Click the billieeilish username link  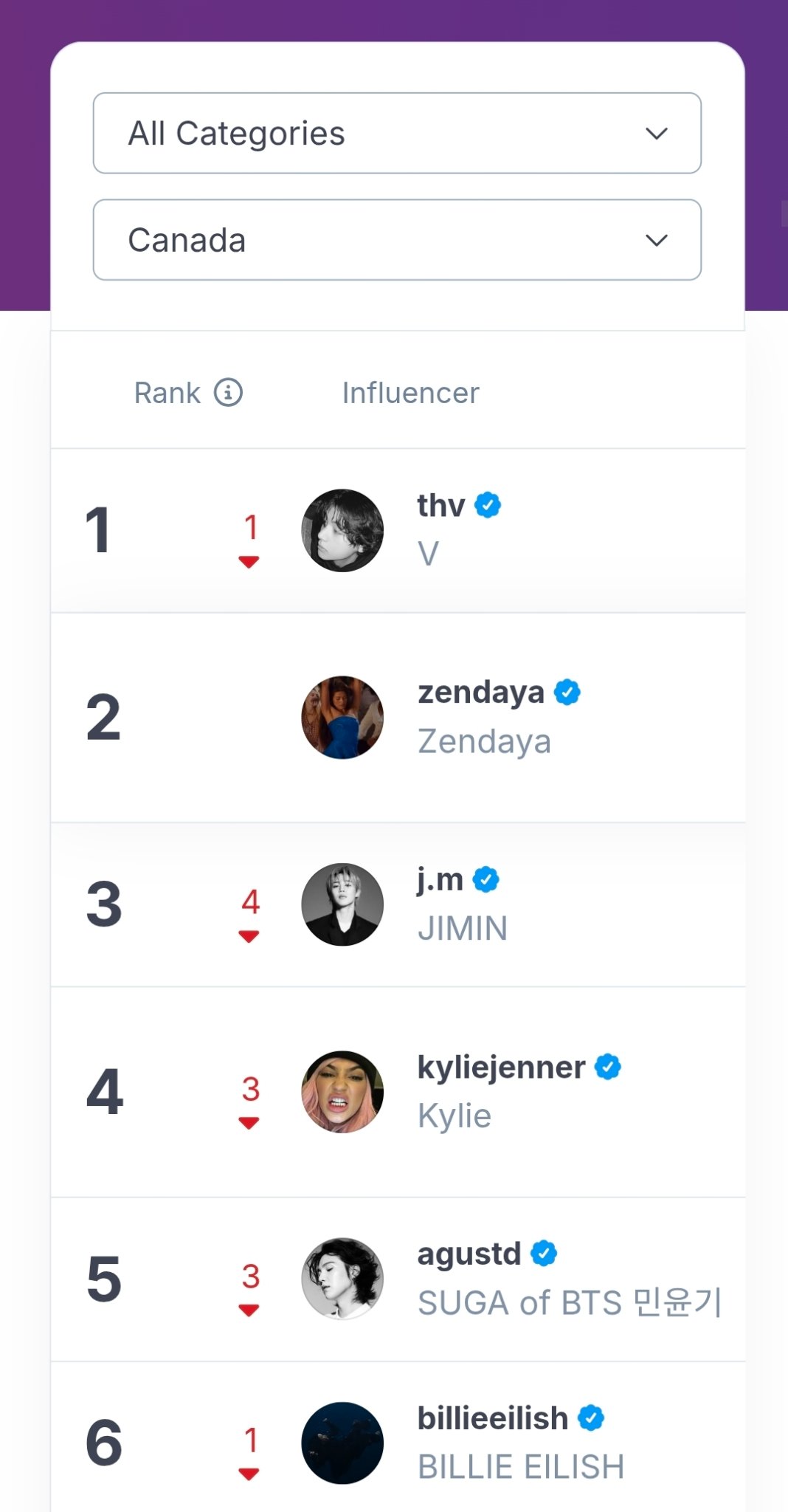(492, 1418)
